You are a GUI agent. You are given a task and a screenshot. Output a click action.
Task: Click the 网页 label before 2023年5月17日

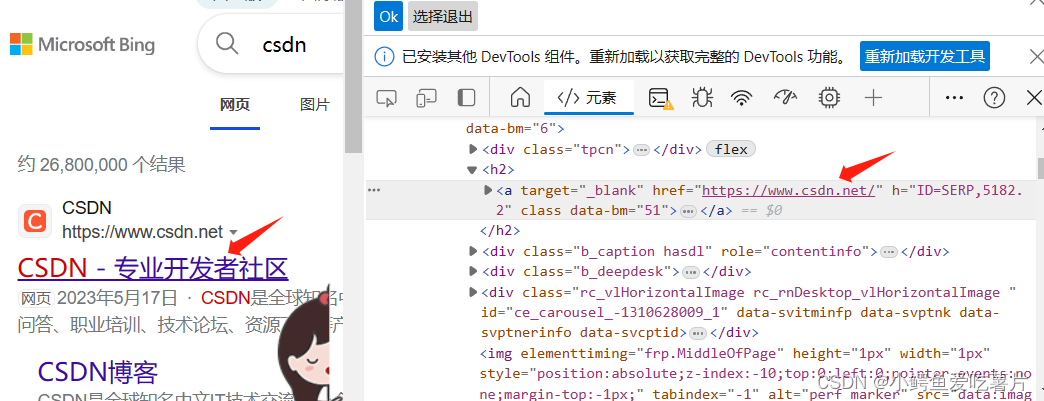pyautogui.click(x=37, y=298)
